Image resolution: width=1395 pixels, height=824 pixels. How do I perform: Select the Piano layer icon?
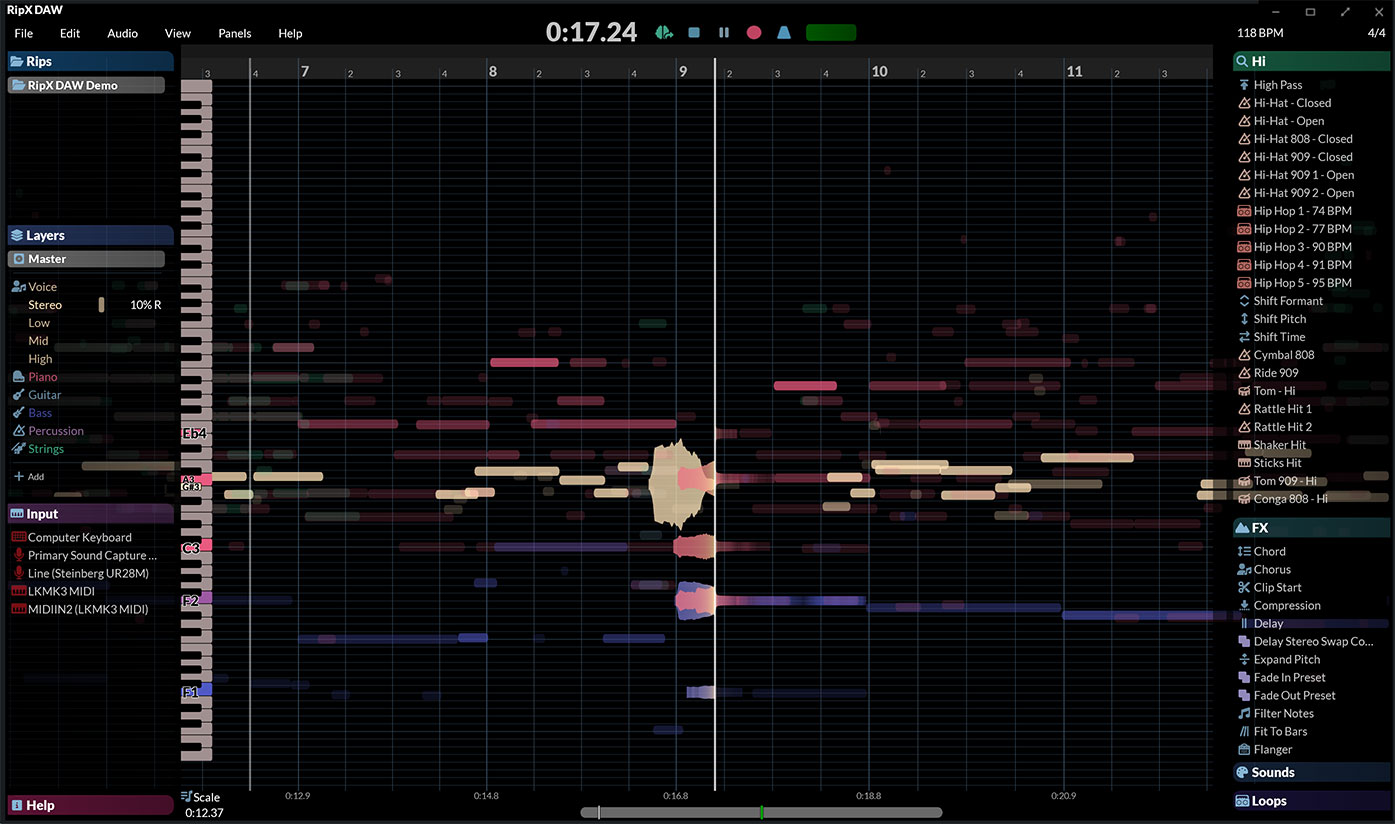point(21,377)
